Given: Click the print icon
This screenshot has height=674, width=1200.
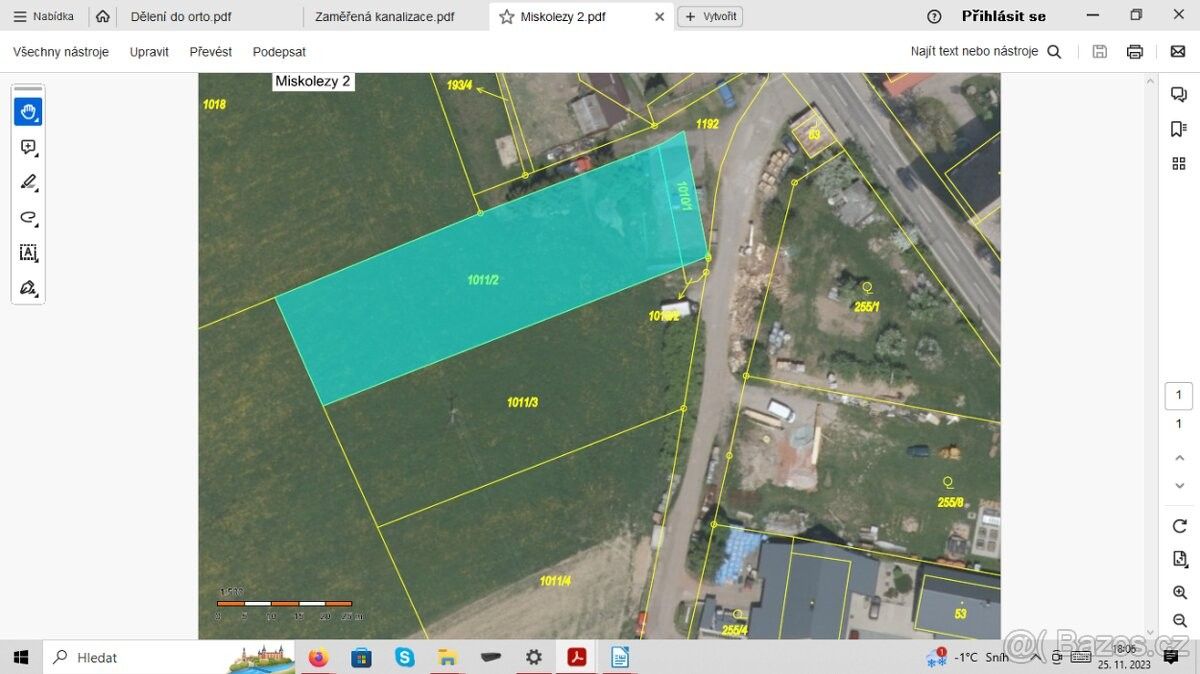Looking at the screenshot, I should point(1134,52).
